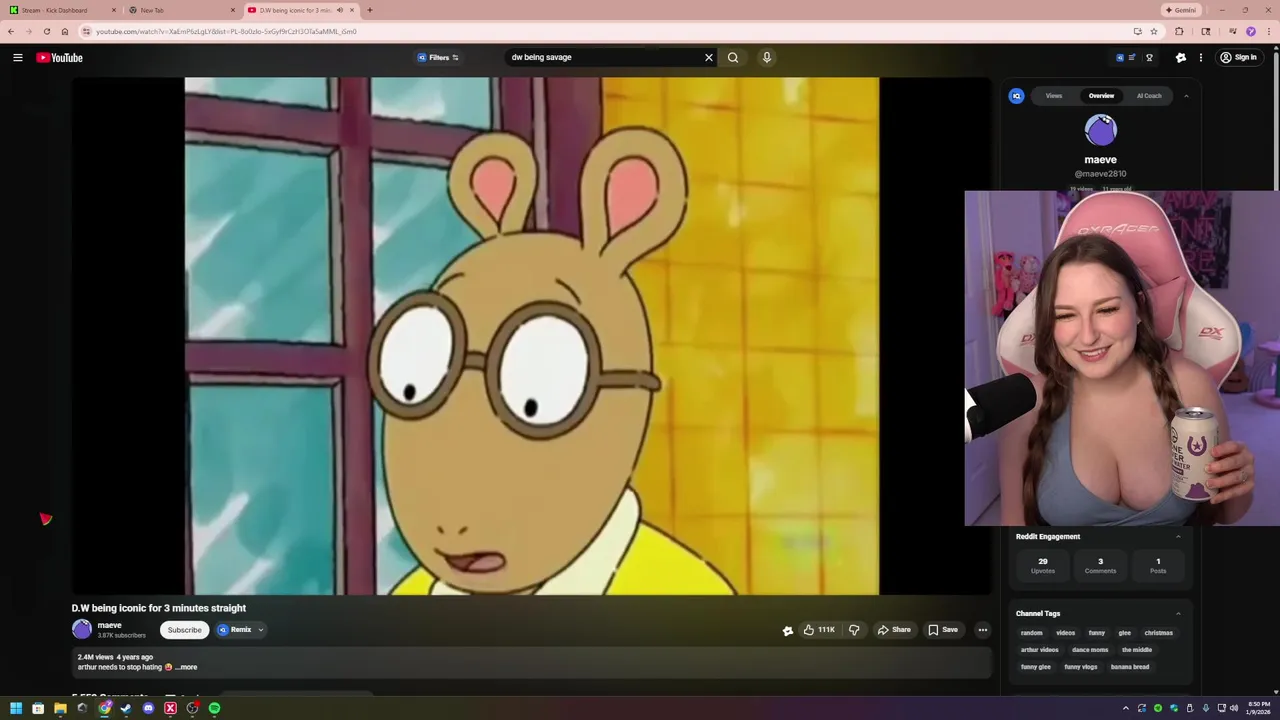Click the 29 Upvotes stat
Viewport: 1280px width, 720px height.
click(x=1043, y=565)
